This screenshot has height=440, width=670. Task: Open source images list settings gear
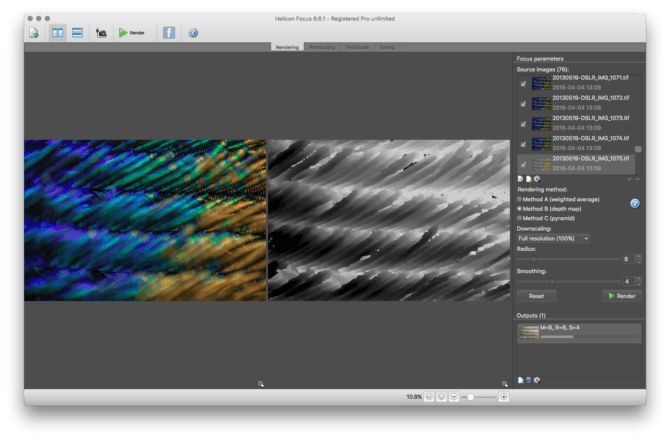coord(537,179)
